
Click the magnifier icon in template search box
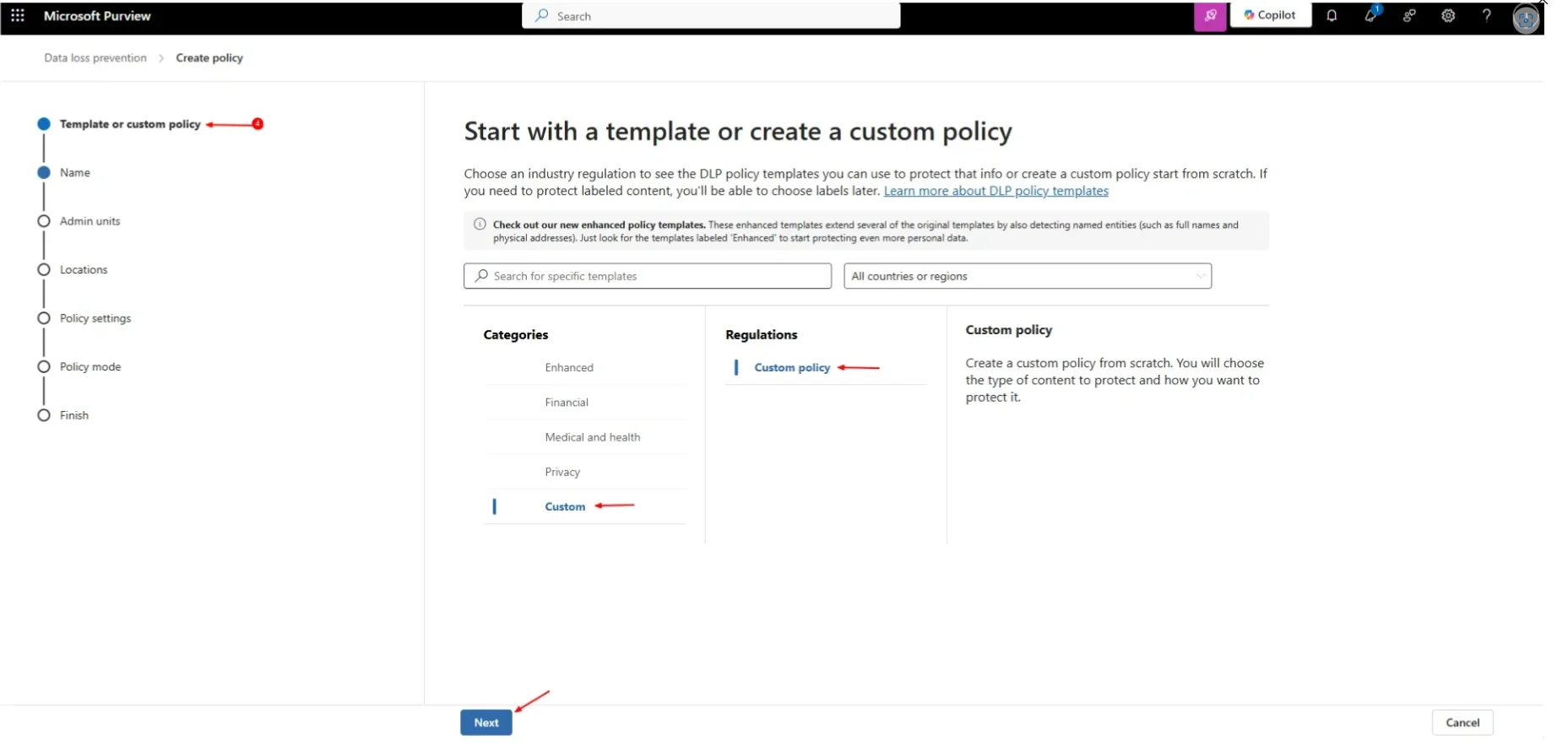[x=481, y=276]
